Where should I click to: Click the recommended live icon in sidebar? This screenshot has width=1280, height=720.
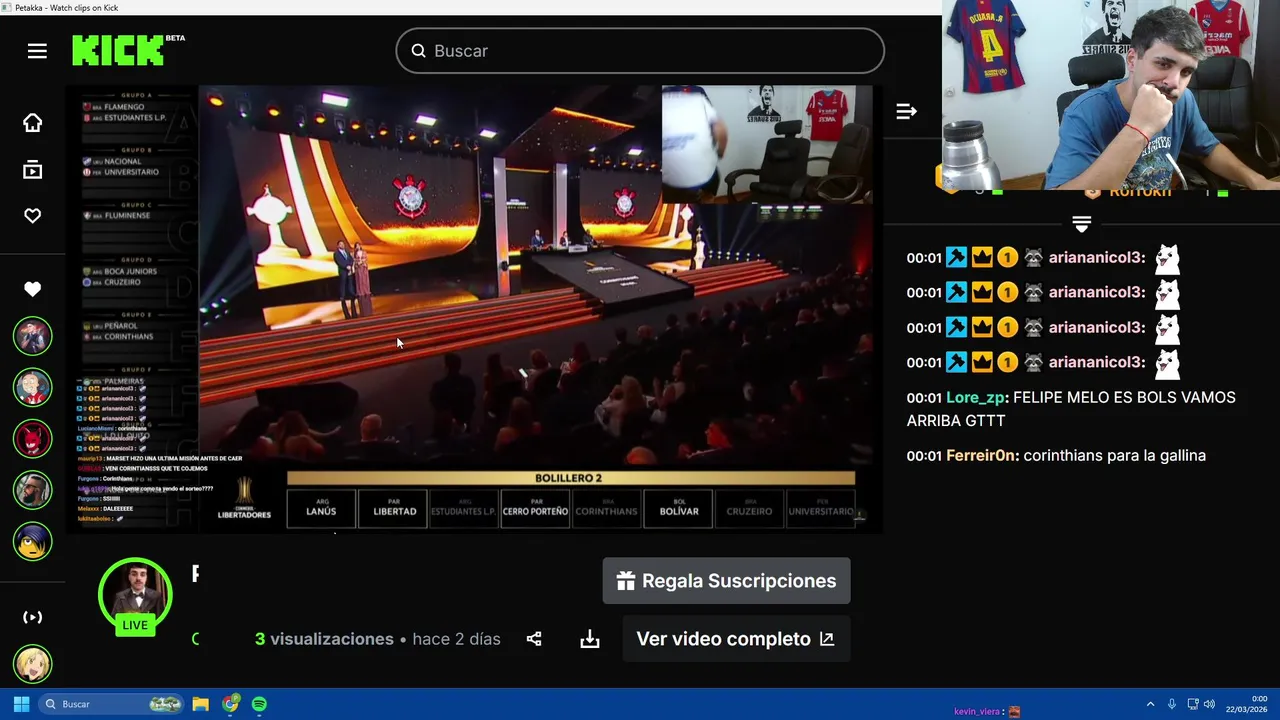coord(33,617)
